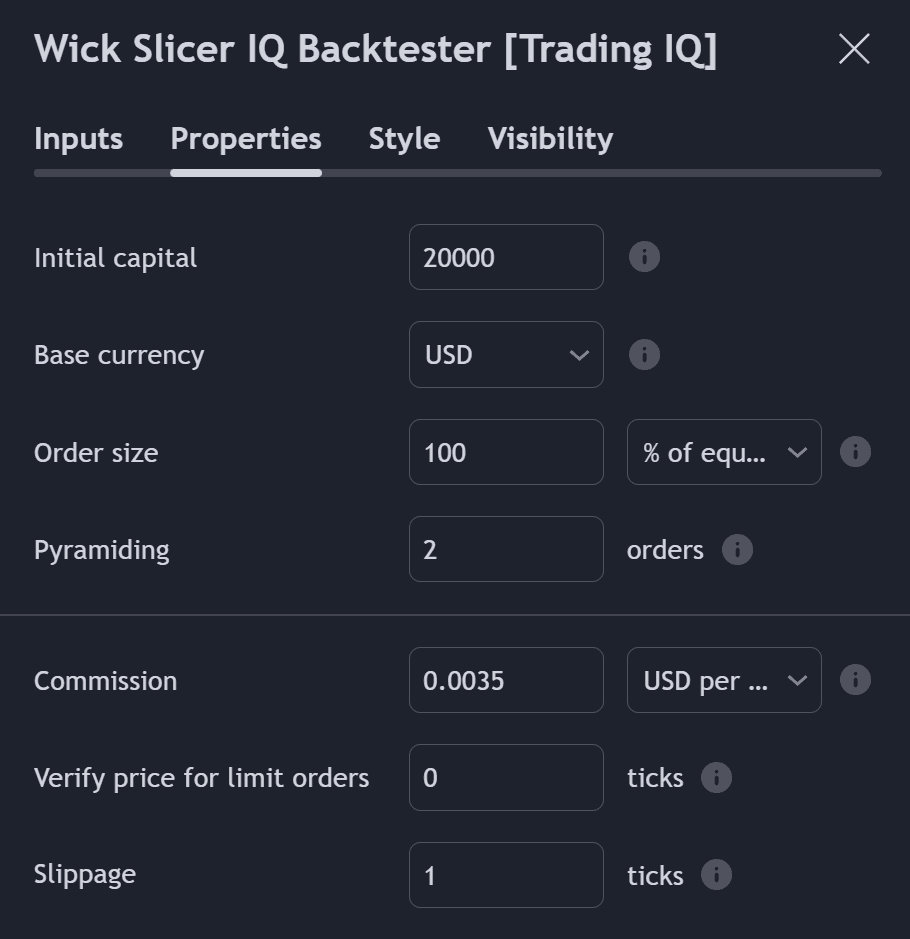Viewport: 910px width, 939px height.
Task: Open the Order size unit dropdown
Action: [x=723, y=452]
